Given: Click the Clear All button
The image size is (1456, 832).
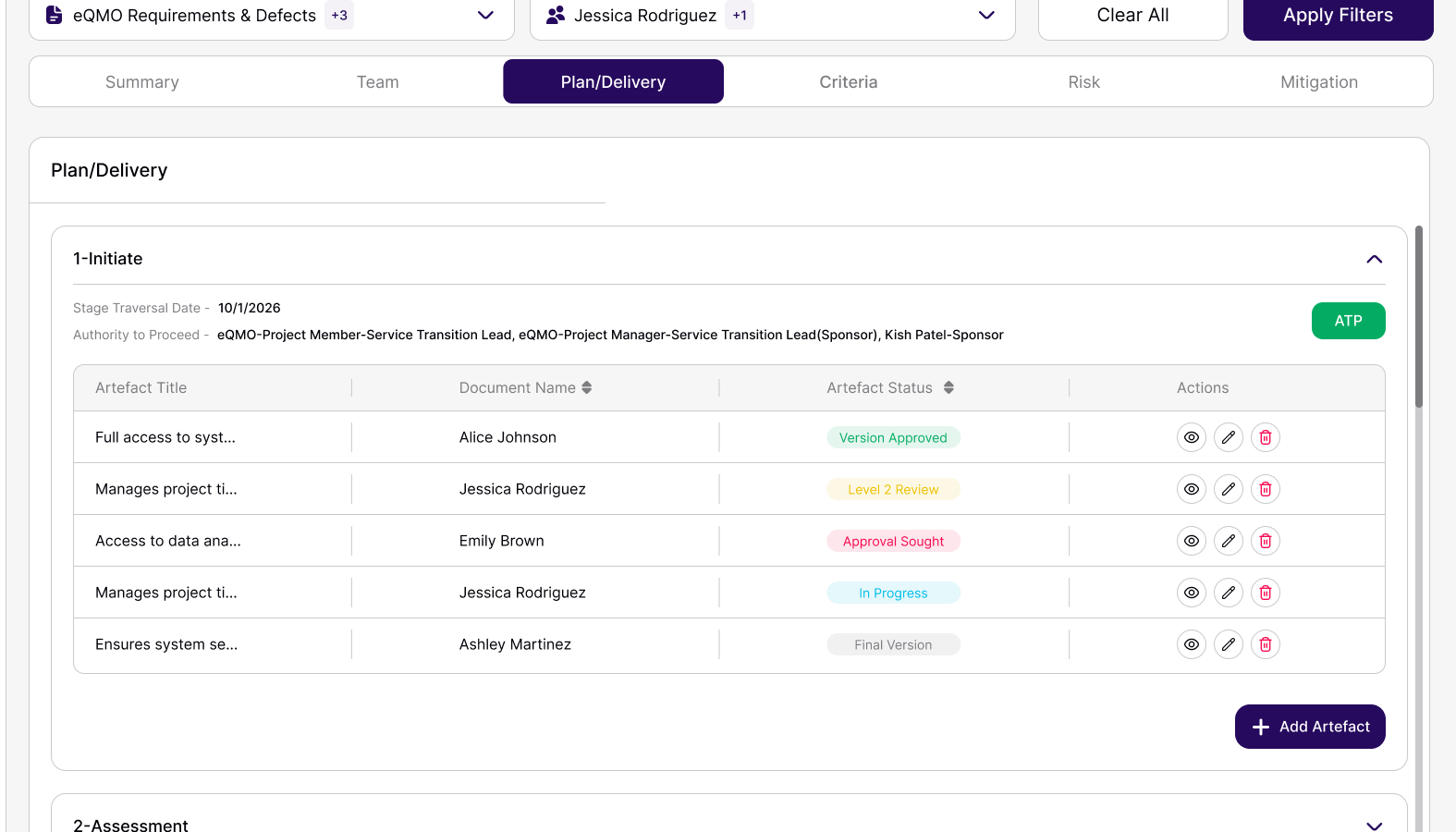Looking at the screenshot, I should (x=1133, y=16).
